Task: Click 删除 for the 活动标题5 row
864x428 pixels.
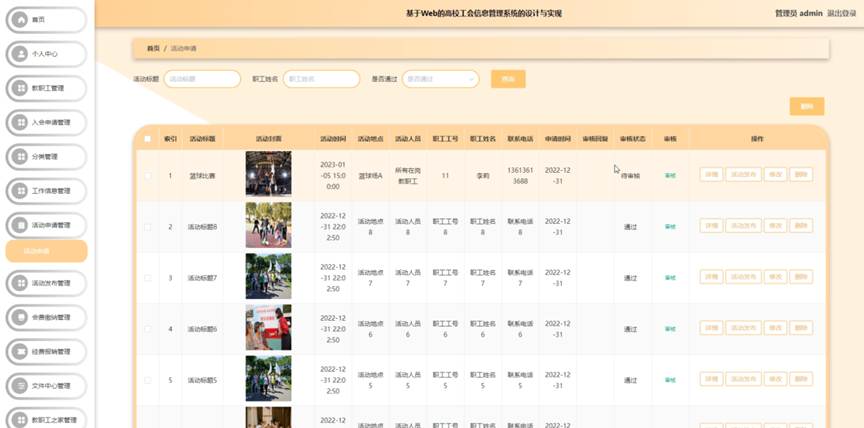Action: tap(801, 379)
